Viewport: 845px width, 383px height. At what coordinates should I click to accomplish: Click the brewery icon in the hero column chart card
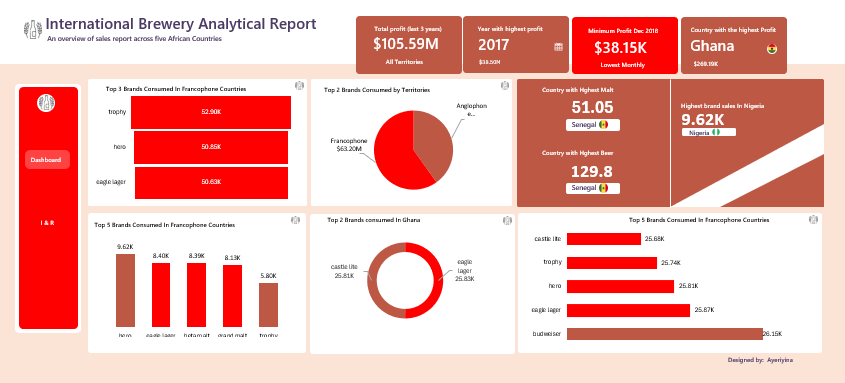click(x=295, y=220)
